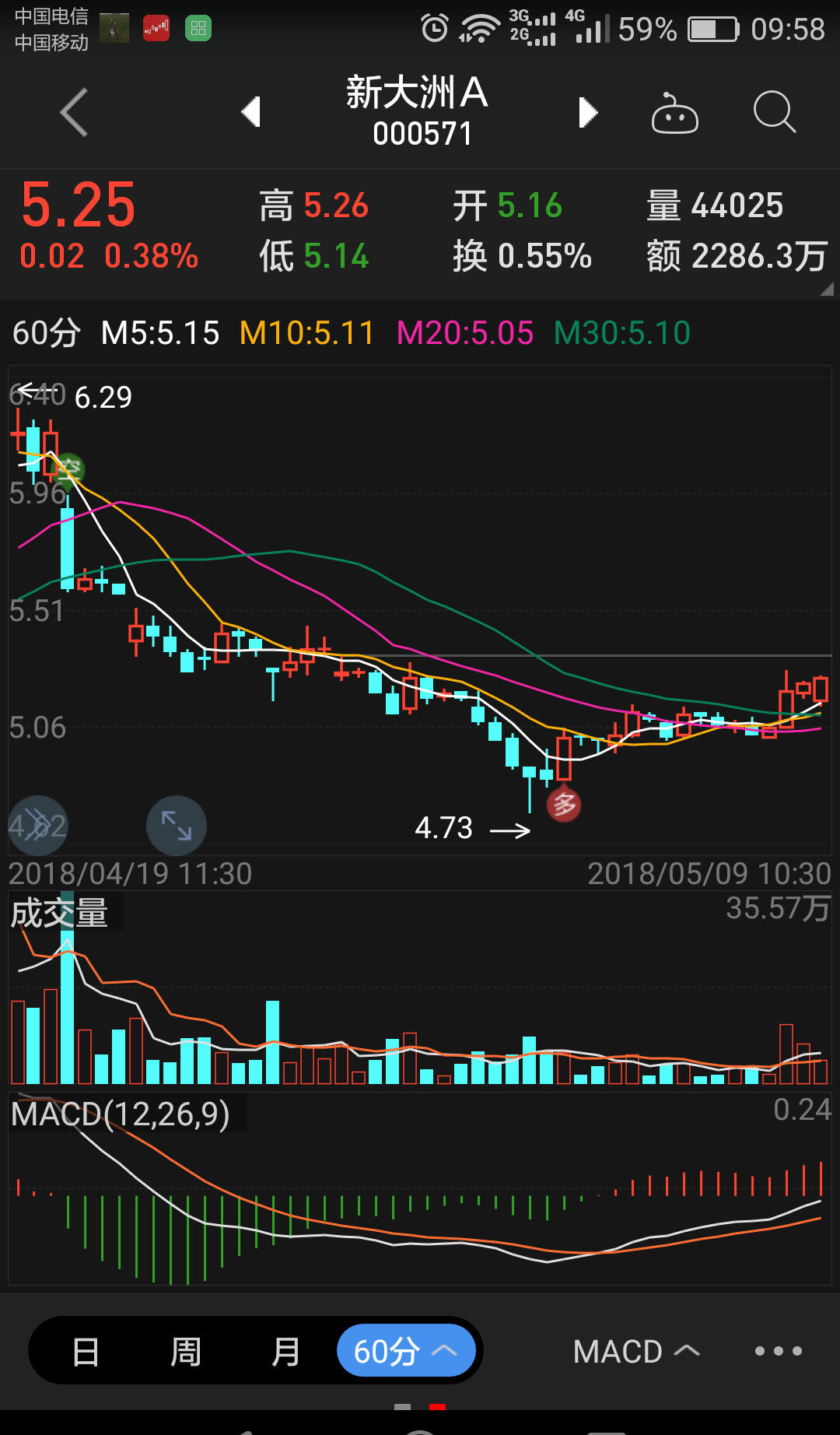Viewport: 840px width, 1435px height.
Task: Expand chart to fullscreen
Action: point(177,826)
